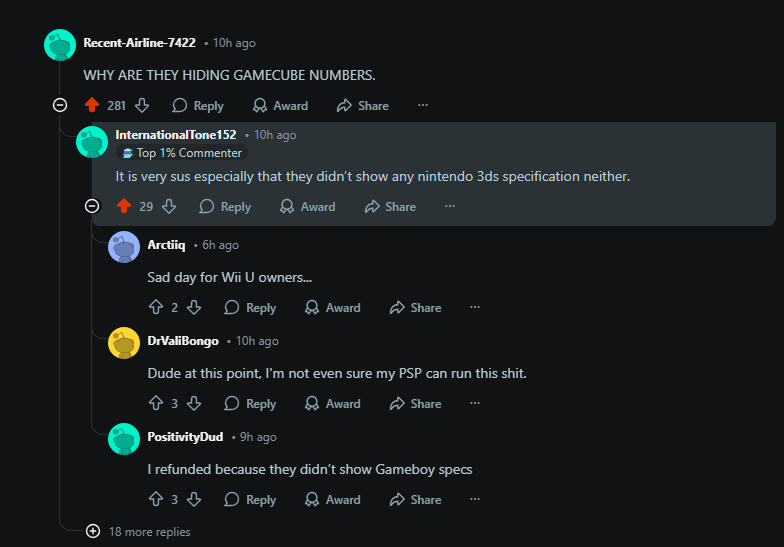Viewport: 784px width, 547px height.
Task: Collapse Recent-Airline-7422's comment thread
Action: pyautogui.click(x=60, y=105)
